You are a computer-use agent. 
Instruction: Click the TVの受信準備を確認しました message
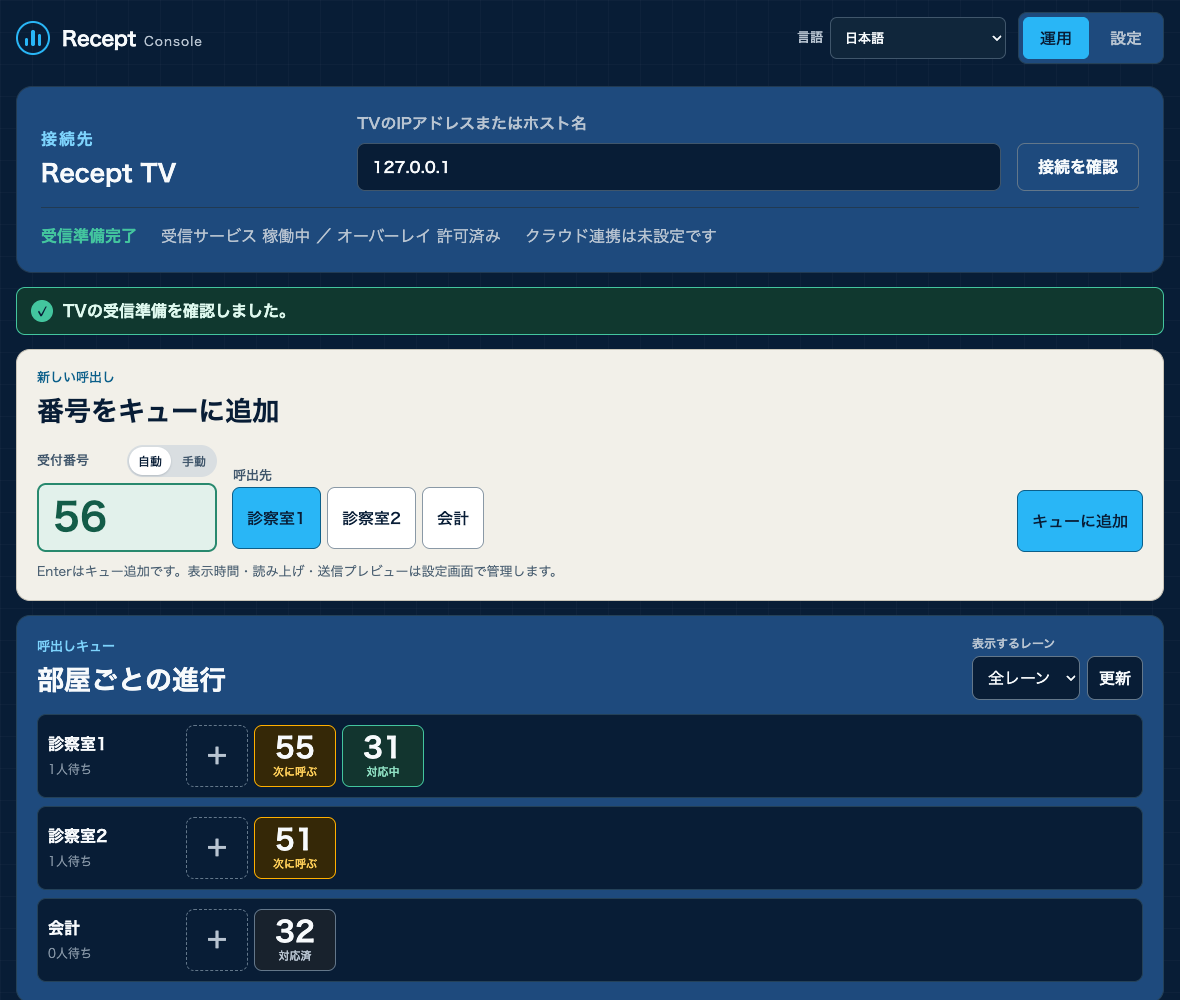(178, 311)
